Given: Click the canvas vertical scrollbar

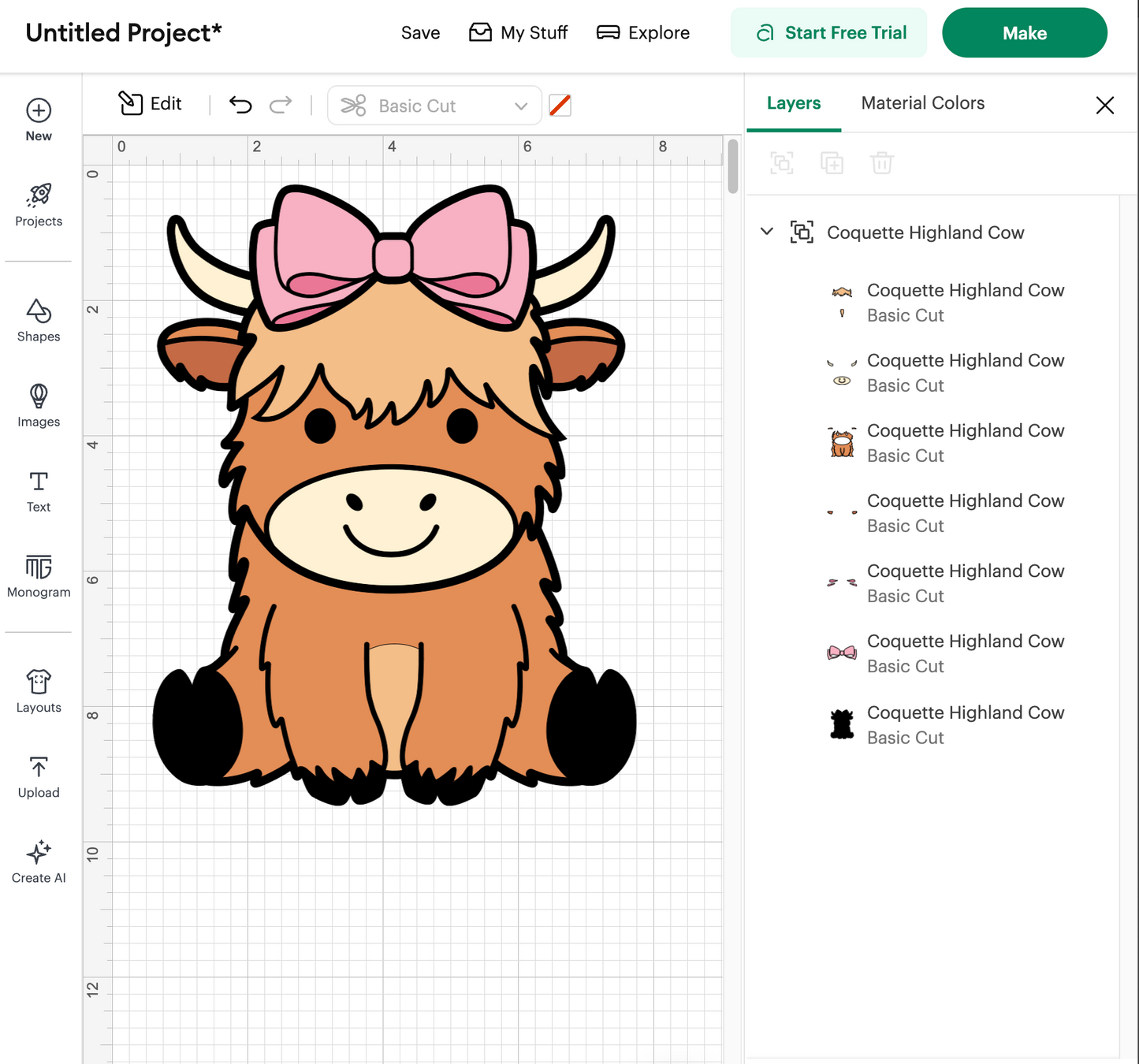Looking at the screenshot, I should (733, 166).
